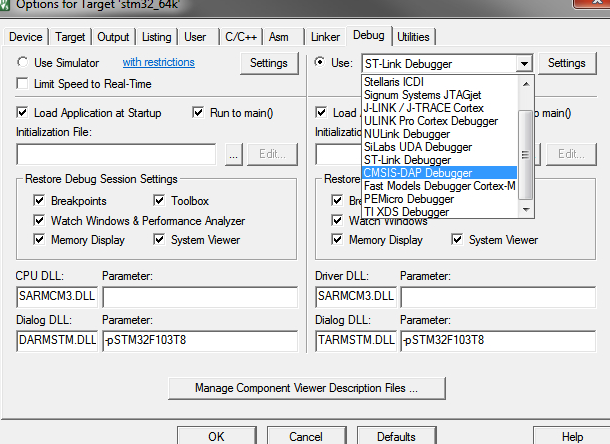Toggle simulator System Viewer checkbox
Image resolution: width=610 pixels, height=444 pixels.
[159, 240]
